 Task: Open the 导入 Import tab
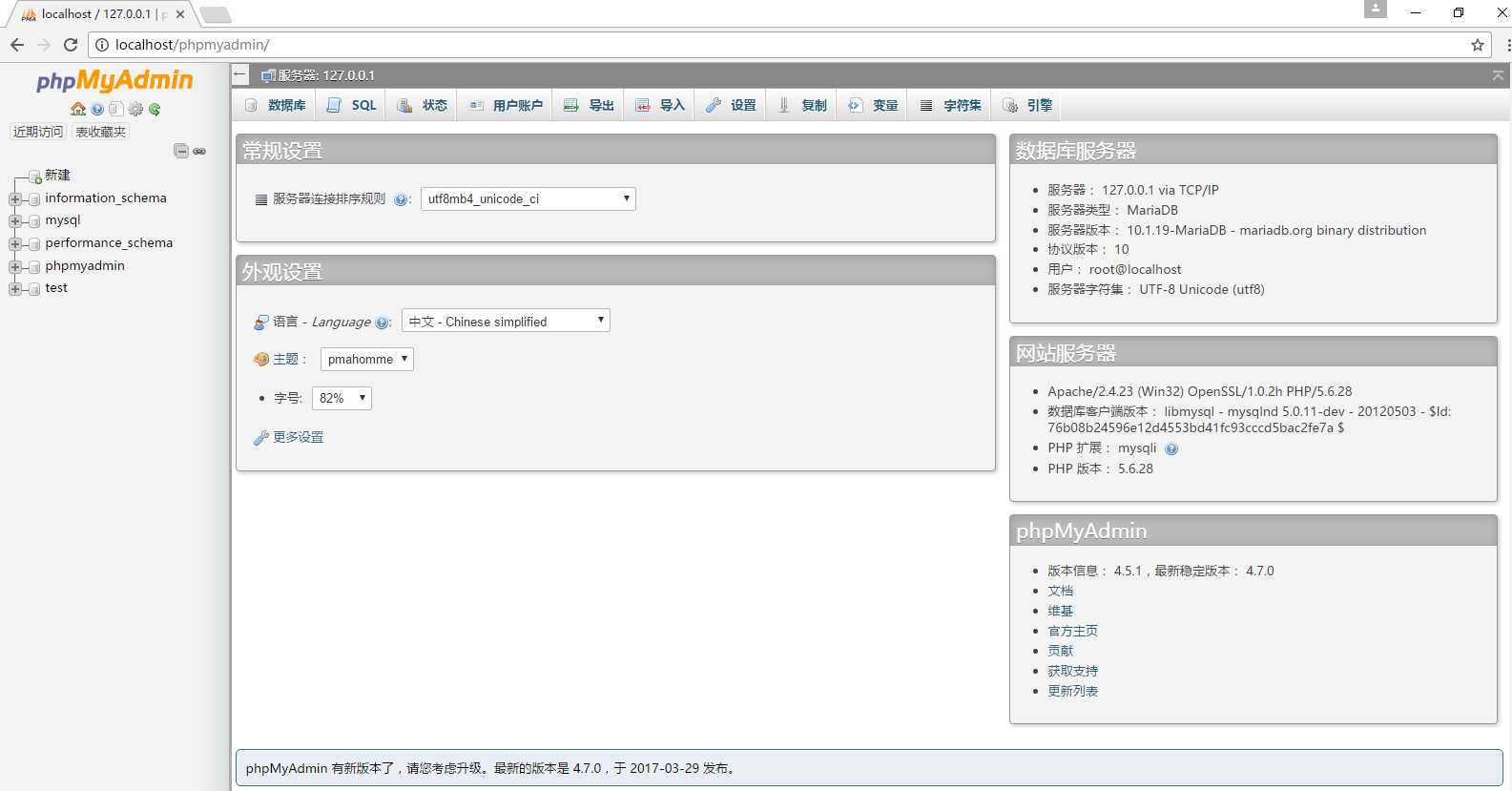click(660, 105)
